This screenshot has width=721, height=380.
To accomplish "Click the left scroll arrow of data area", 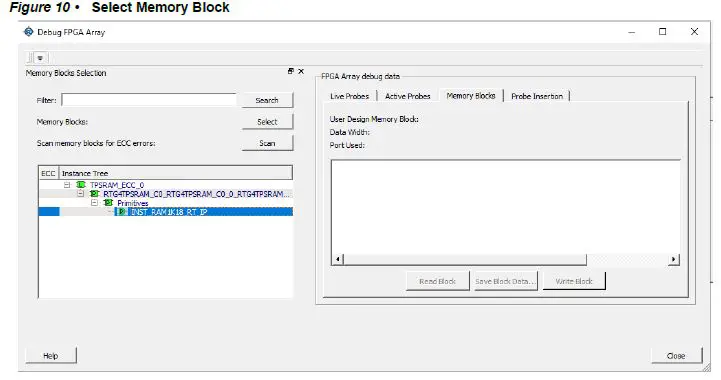I will [x=338, y=259].
